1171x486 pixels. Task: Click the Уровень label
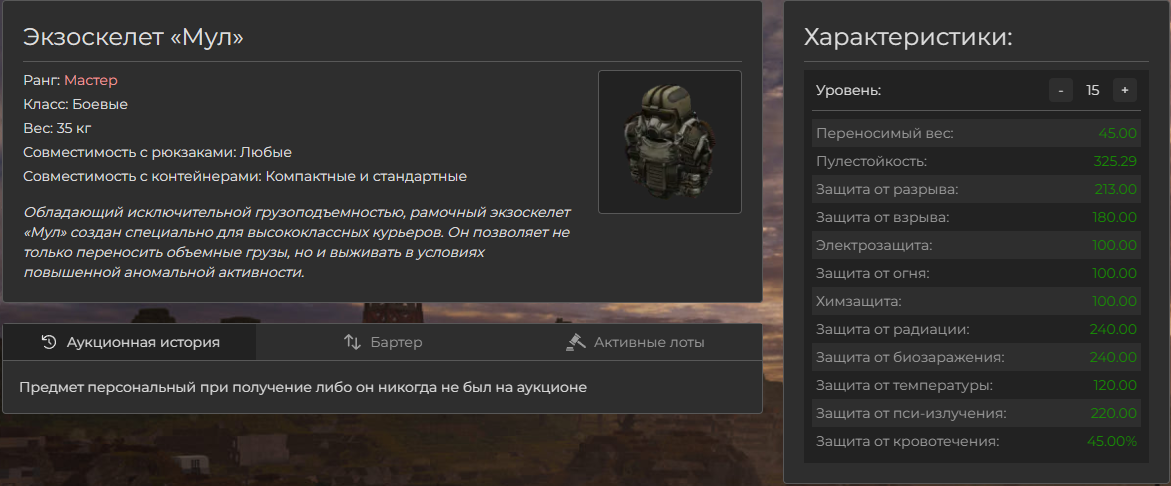pyautogui.click(x=848, y=90)
